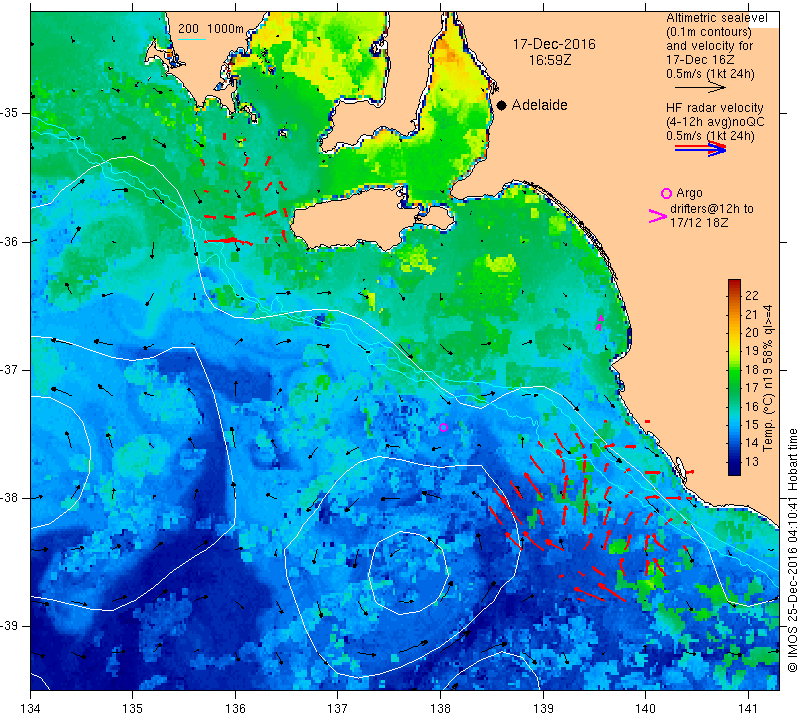
Task: Click the 'Argo' legend label
Action: pos(689,193)
